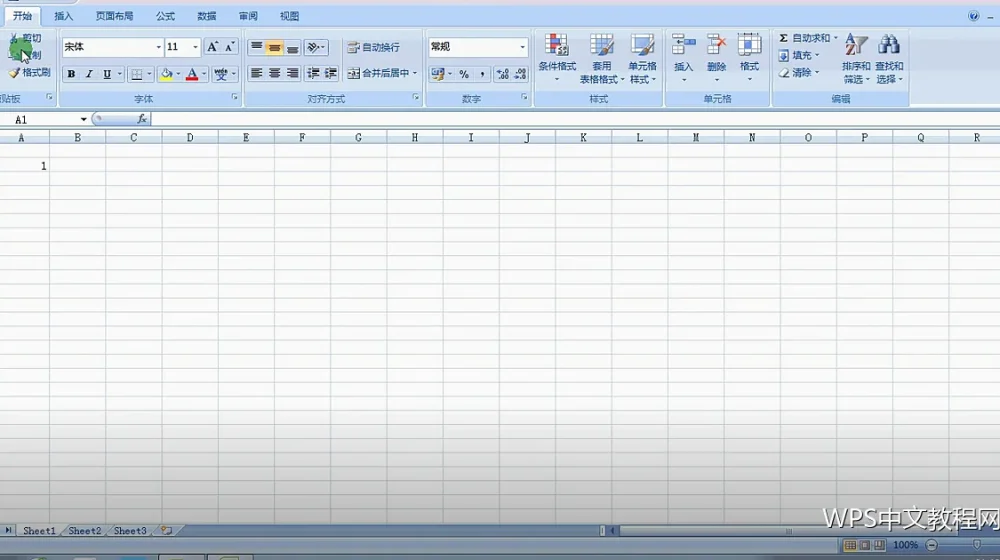Click 合并后居中 merge and center
Image resolution: width=1000 pixels, height=560 pixels.
(378, 73)
